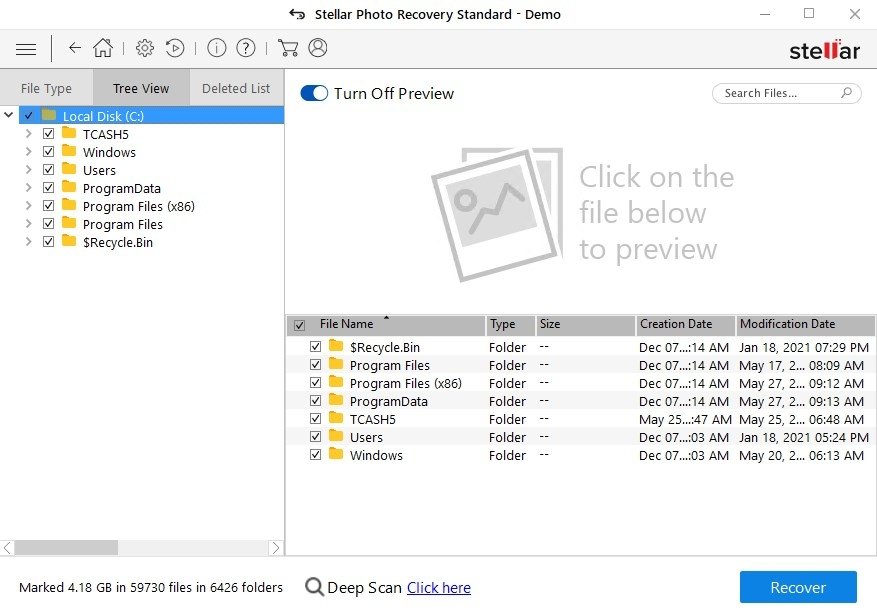Expand the $Recycle.Bin tree node
Image resolution: width=877 pixels, height=616 pixels.
click(29, 242)
